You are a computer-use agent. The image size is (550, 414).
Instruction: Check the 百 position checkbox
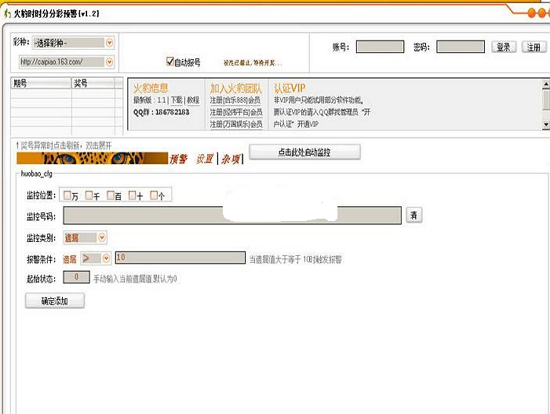pos(110,195)
